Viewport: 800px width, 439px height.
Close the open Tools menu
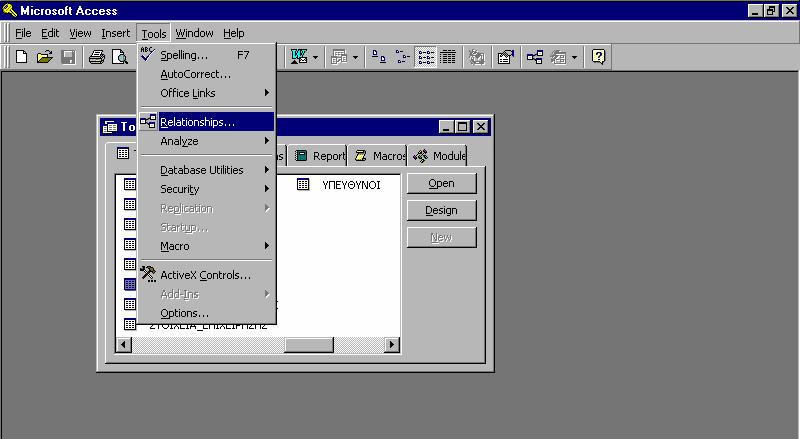click(154, 34)
